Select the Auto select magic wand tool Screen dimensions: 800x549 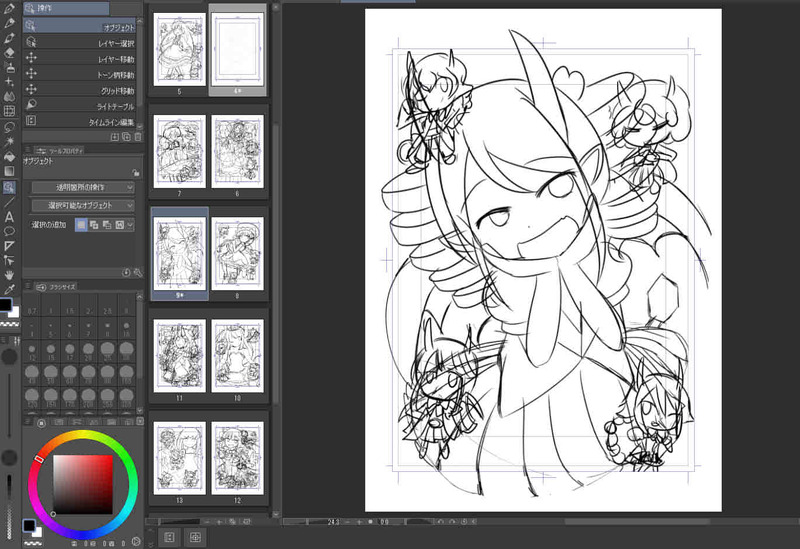click(9, 141)
